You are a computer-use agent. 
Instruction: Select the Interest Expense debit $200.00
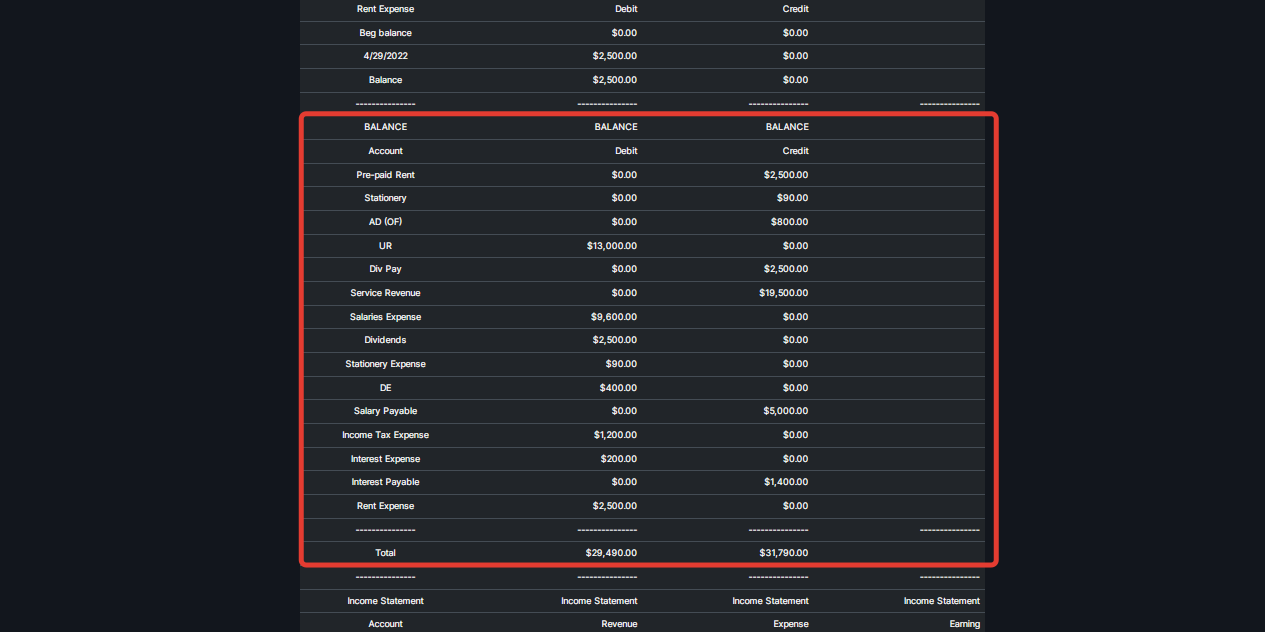(x=618, y=459)
